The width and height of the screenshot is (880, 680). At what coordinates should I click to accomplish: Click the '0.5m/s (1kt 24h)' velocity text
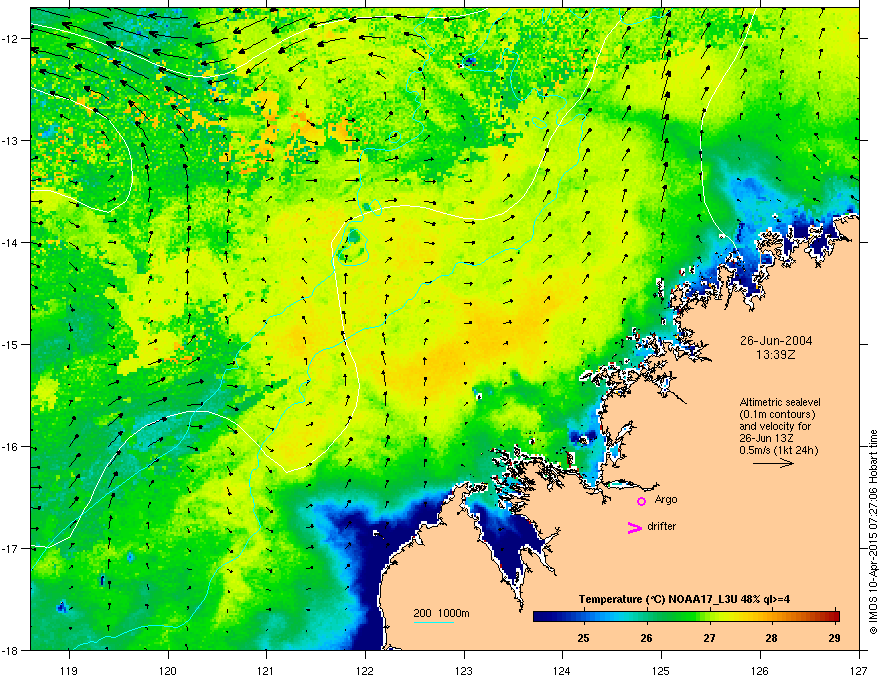[x=779, y=450]
